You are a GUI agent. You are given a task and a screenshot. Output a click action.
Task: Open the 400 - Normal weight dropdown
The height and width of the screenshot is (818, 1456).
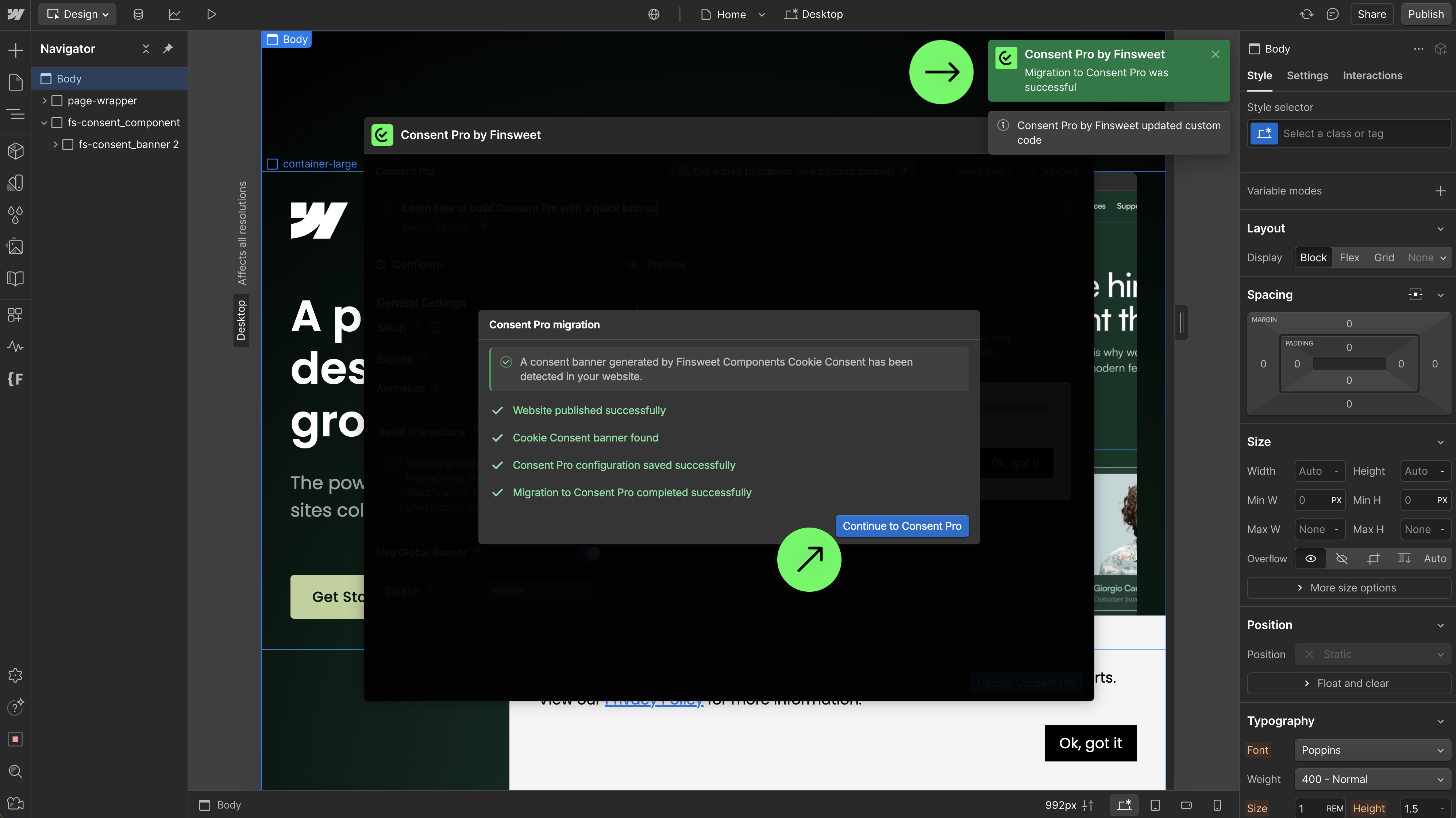(x=1372, y=779)
